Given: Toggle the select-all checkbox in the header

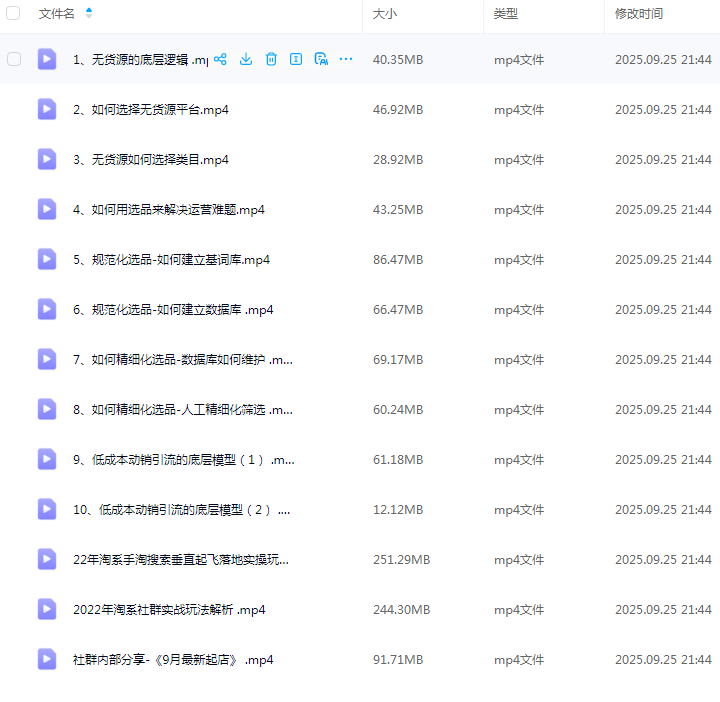Looking at the screenshot, I should pos(14,14).
